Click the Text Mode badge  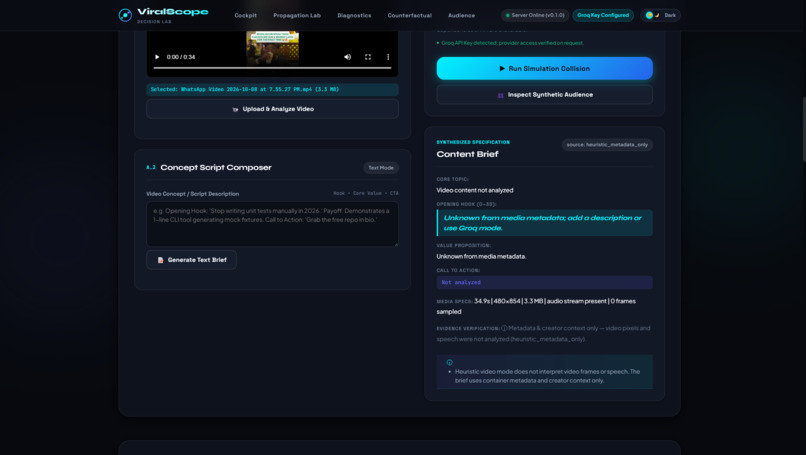pos(381,168)
